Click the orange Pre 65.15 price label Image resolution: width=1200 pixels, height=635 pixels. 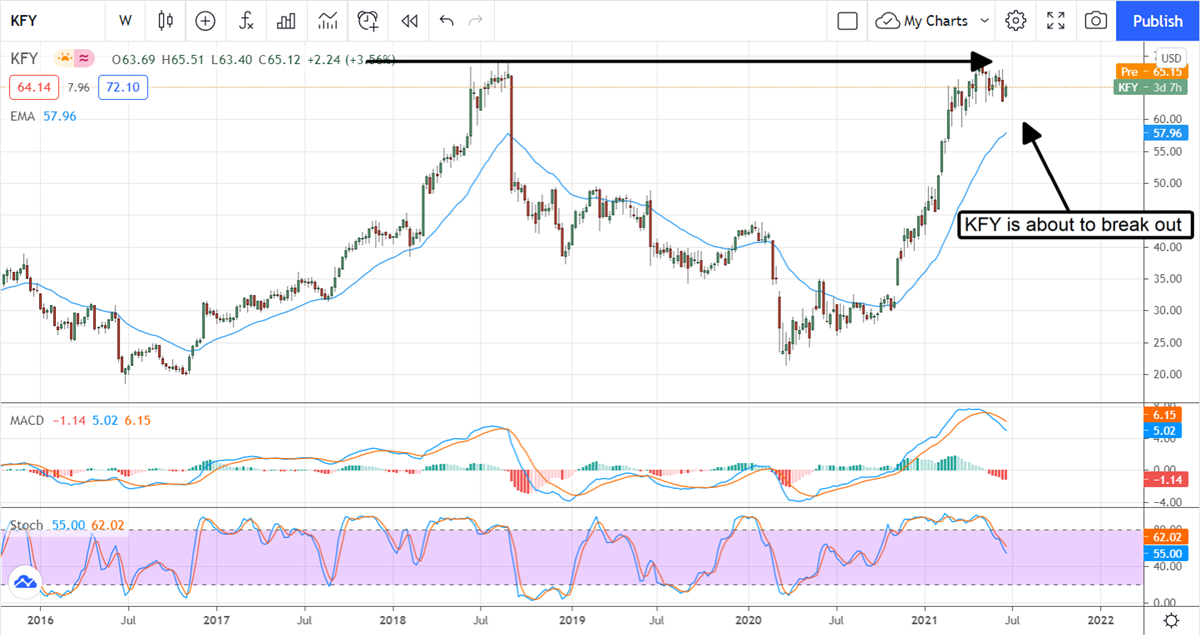1149,71
